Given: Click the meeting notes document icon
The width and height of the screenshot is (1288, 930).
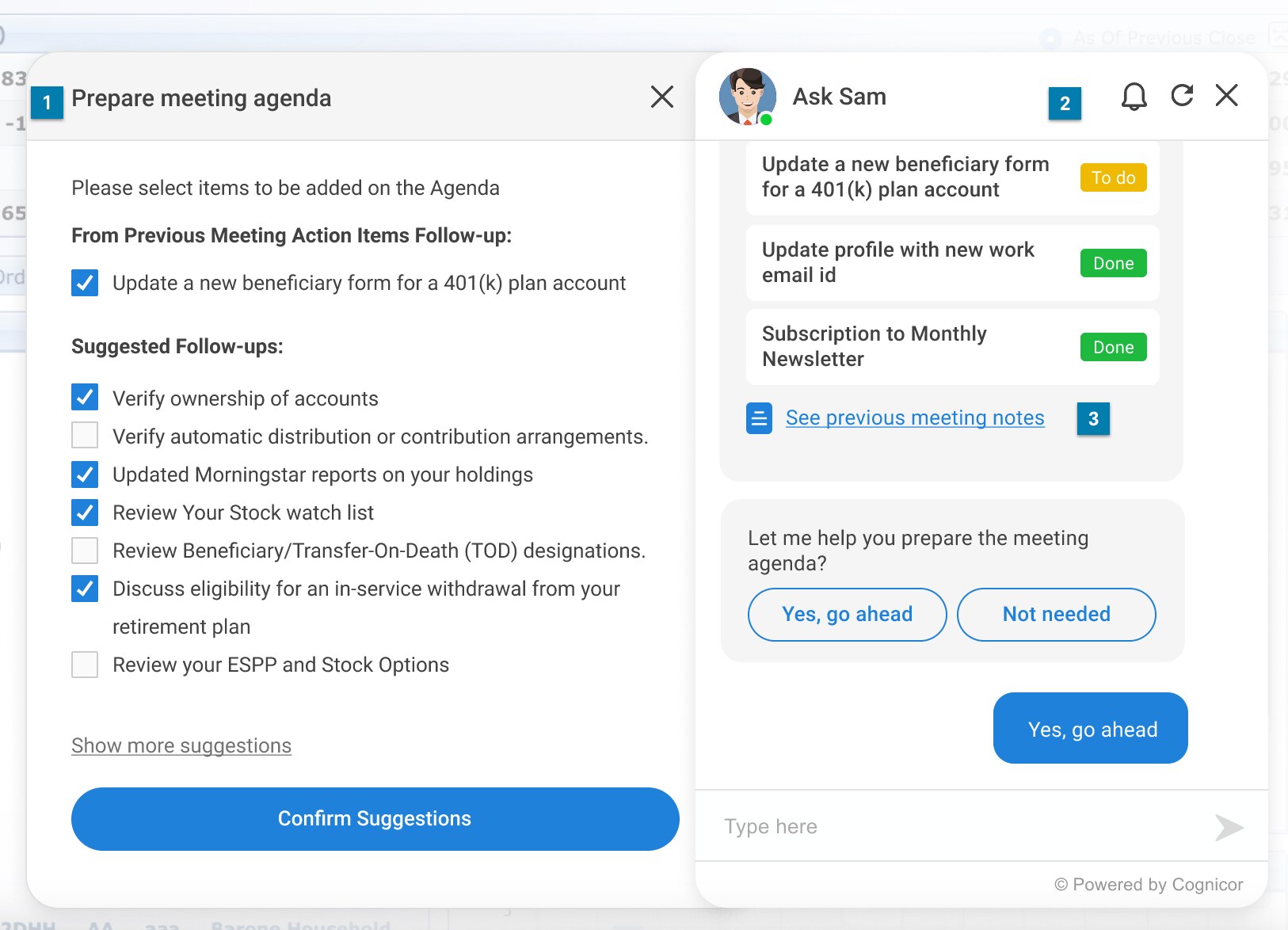Looking at the screenshot, I should pos(759,418).
